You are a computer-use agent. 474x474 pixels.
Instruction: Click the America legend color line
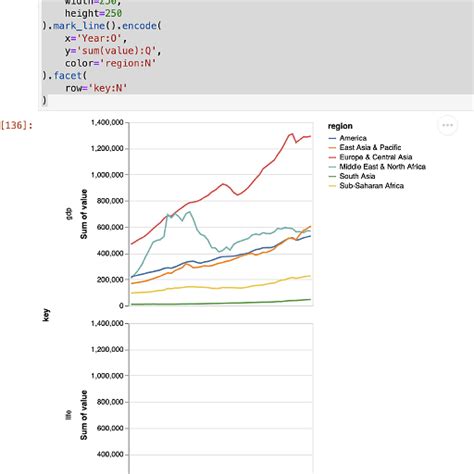pyautogui.click(x=332, y=138)
